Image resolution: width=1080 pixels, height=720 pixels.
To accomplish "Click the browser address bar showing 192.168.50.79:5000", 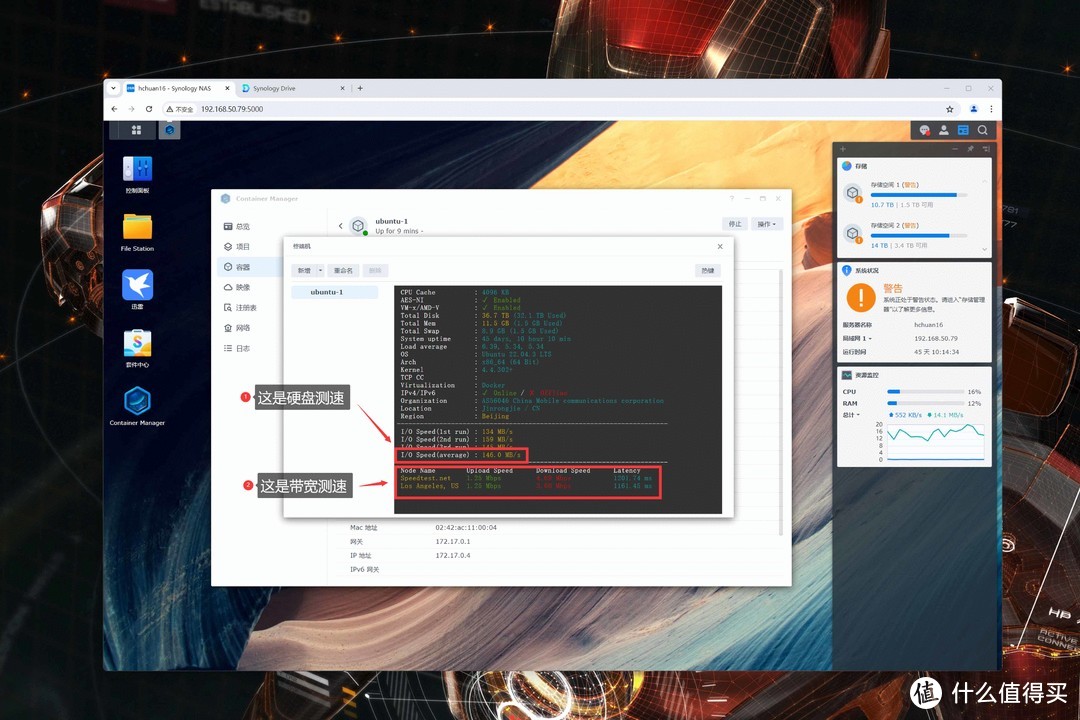I will [400, 109].
